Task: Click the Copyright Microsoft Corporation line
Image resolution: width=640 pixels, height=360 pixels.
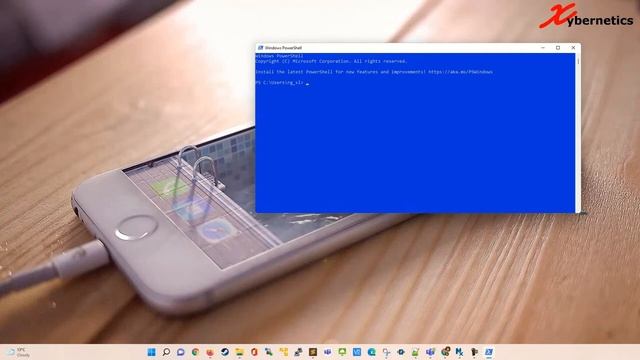Action: [x=331, y=61]
